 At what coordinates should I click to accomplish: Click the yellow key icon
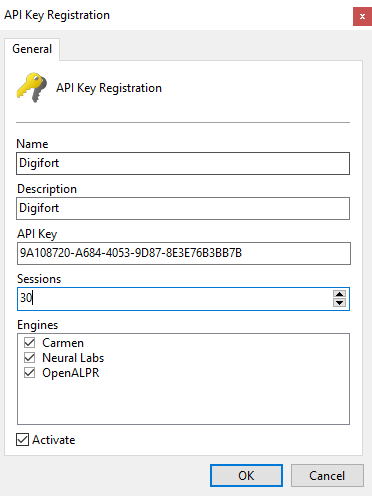tap(32, 87)
